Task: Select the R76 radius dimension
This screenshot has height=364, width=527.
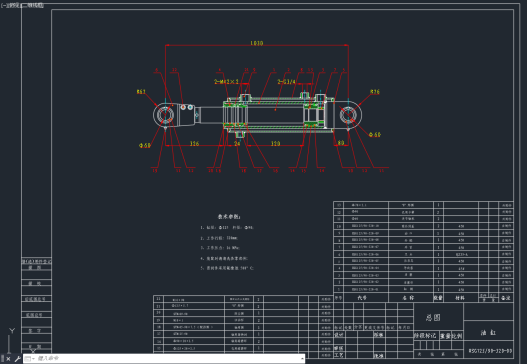Action: 375,91
